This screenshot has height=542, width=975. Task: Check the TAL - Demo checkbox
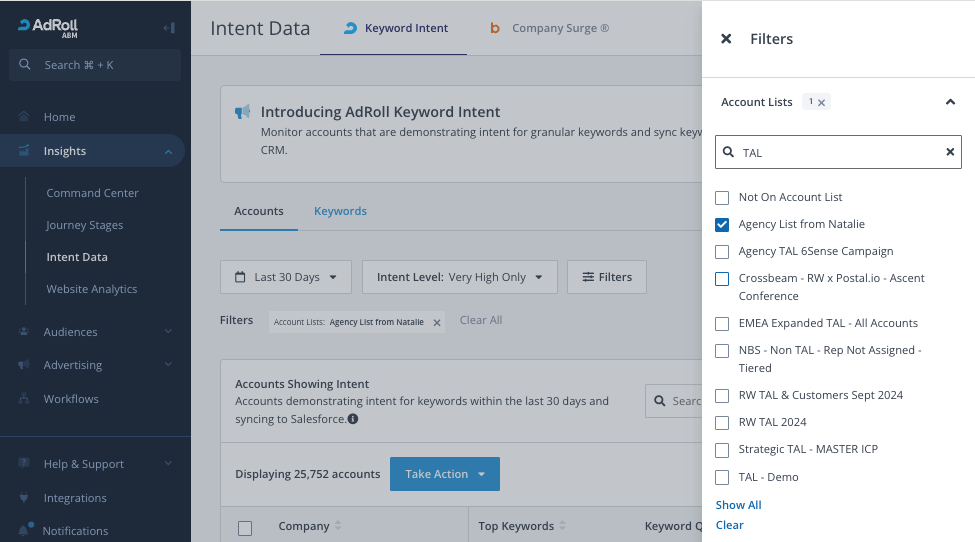click(722, 477)
